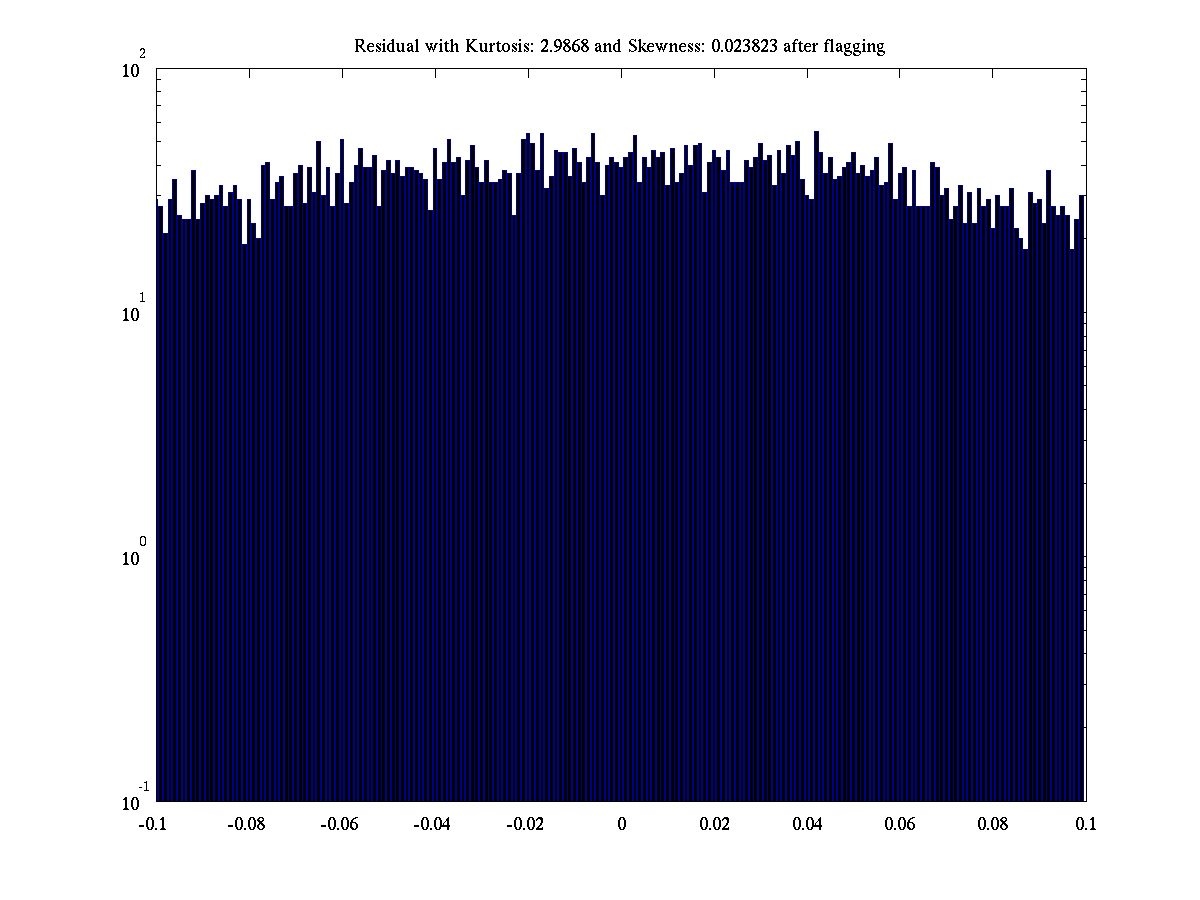Click the 0.02 x-axis tick label
The image size is (1200, 900).
pyautogui.click(x=714, y=825)
